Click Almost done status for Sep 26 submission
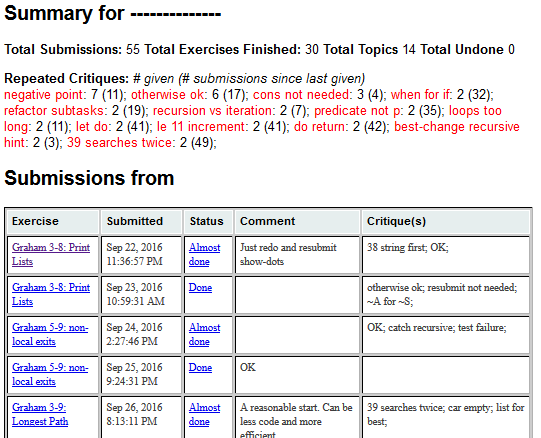This screenshot has height=438, width=541. pyautogui.click(x=204, y=415)
